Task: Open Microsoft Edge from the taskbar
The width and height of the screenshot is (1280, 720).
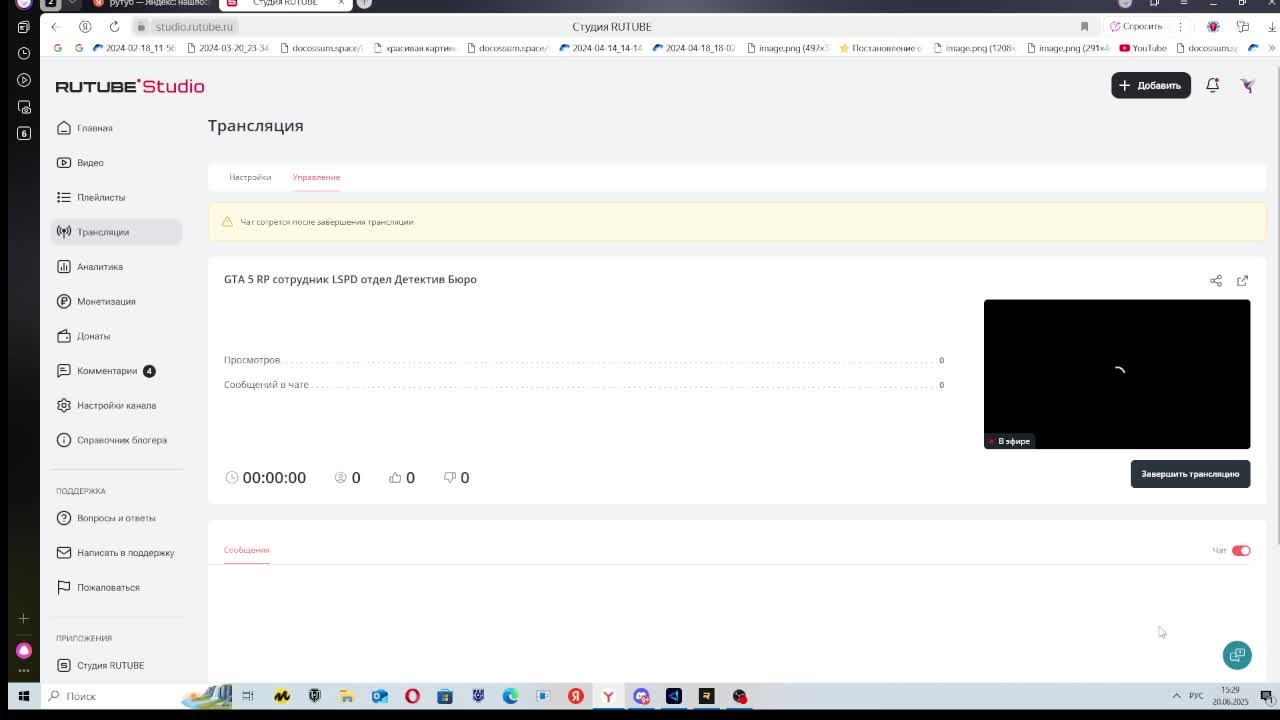Action: 510,696
